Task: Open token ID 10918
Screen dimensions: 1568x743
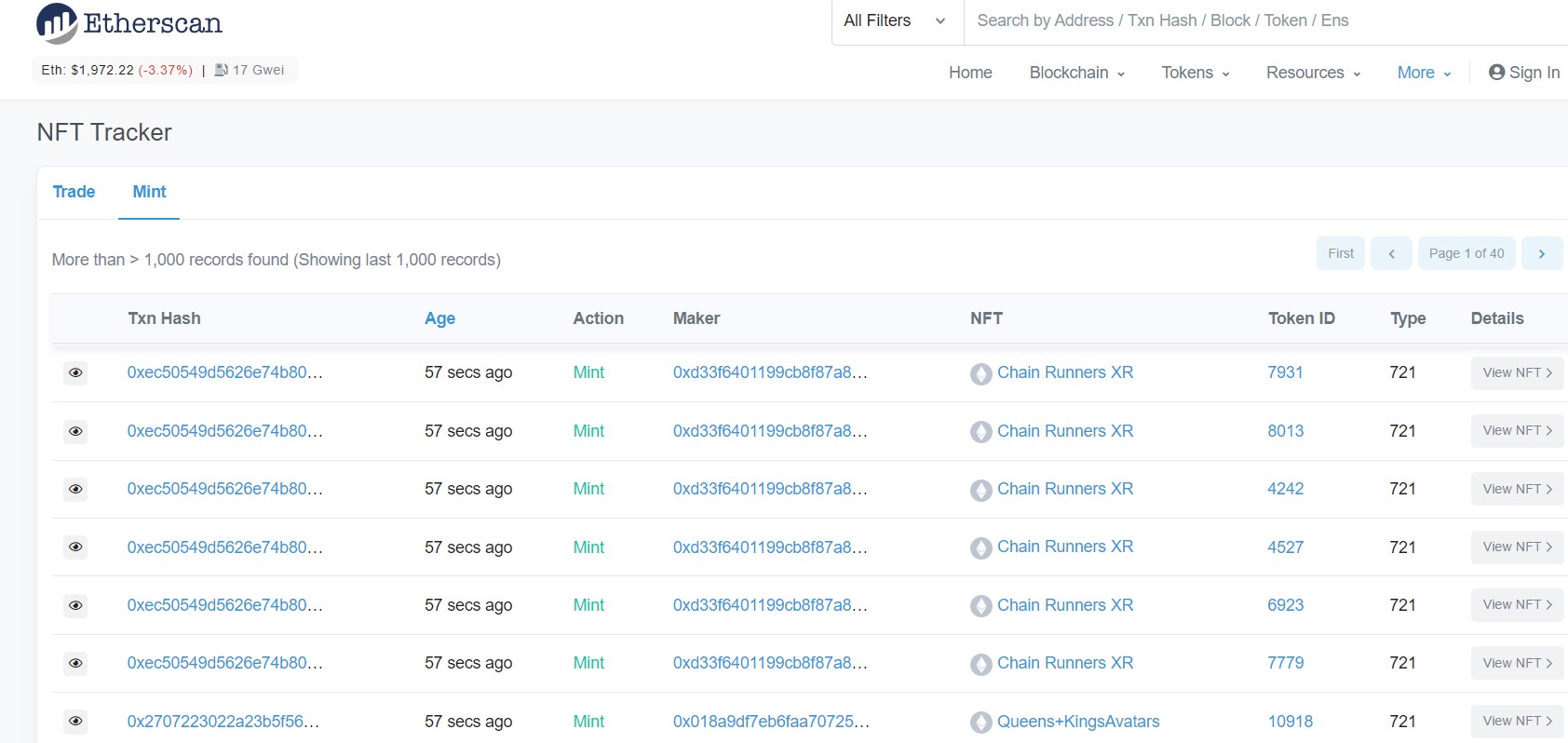Action: (1290, 722)
